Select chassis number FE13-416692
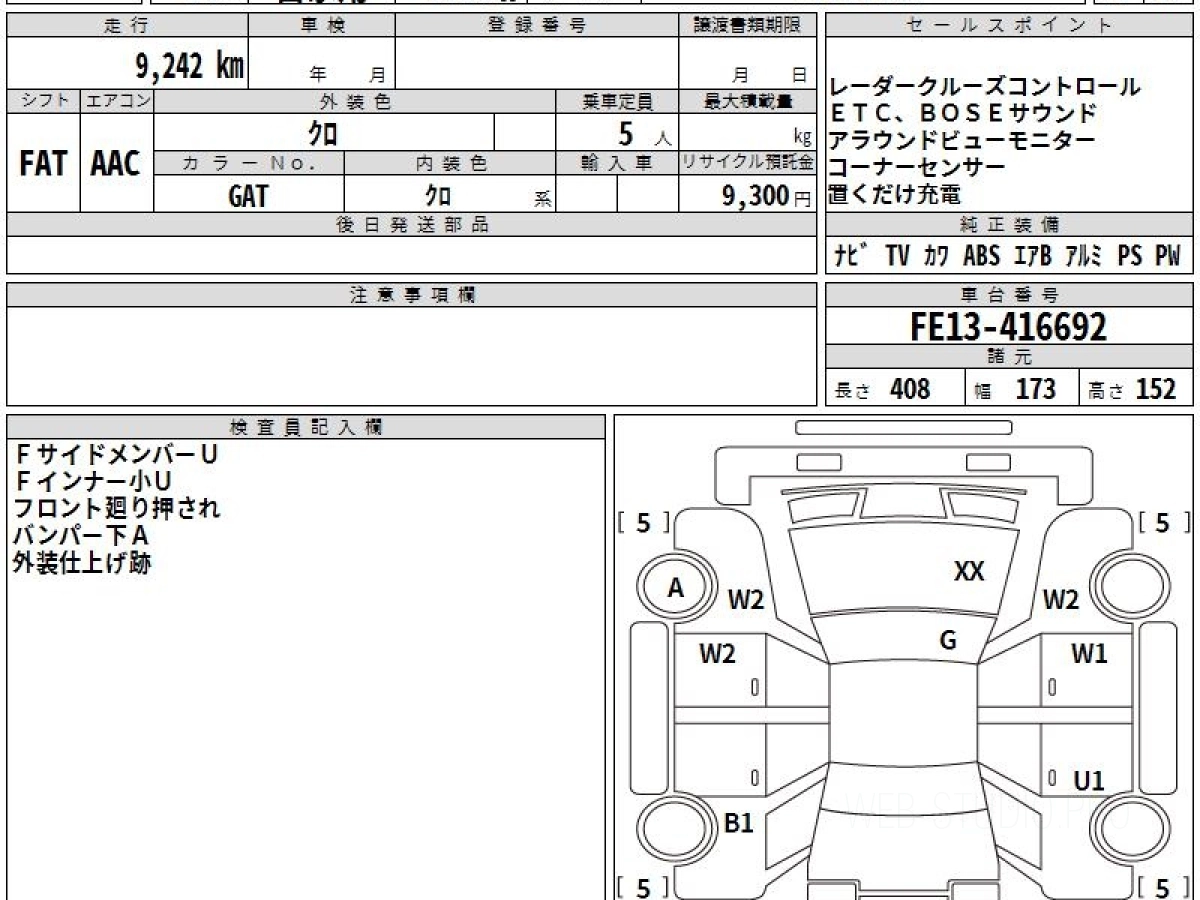Viewport: 1200px width, 900px height. (x=1009, y=326)
